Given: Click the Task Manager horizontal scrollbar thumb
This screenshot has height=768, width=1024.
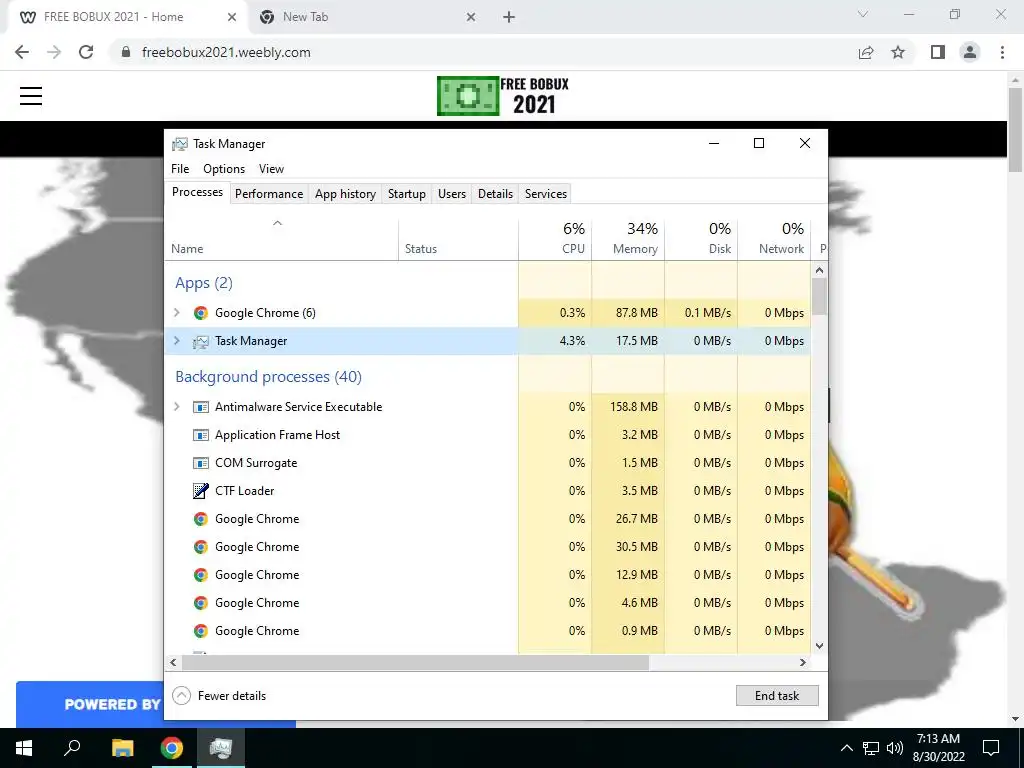Looking at the screenshot, I should [x=415, y=662].
